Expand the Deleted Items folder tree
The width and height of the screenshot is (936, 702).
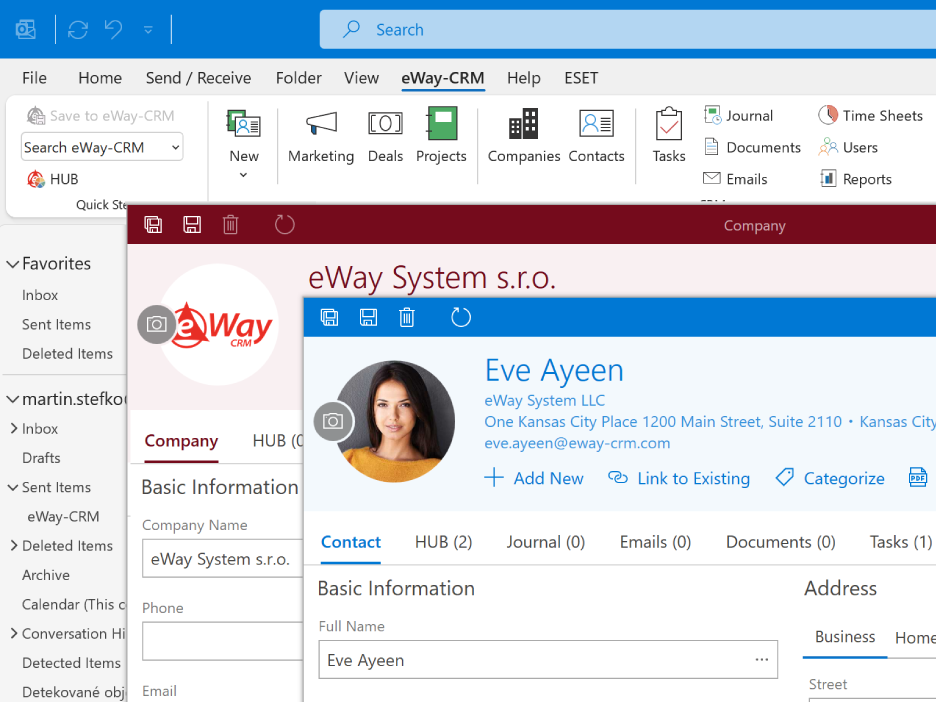14,546
